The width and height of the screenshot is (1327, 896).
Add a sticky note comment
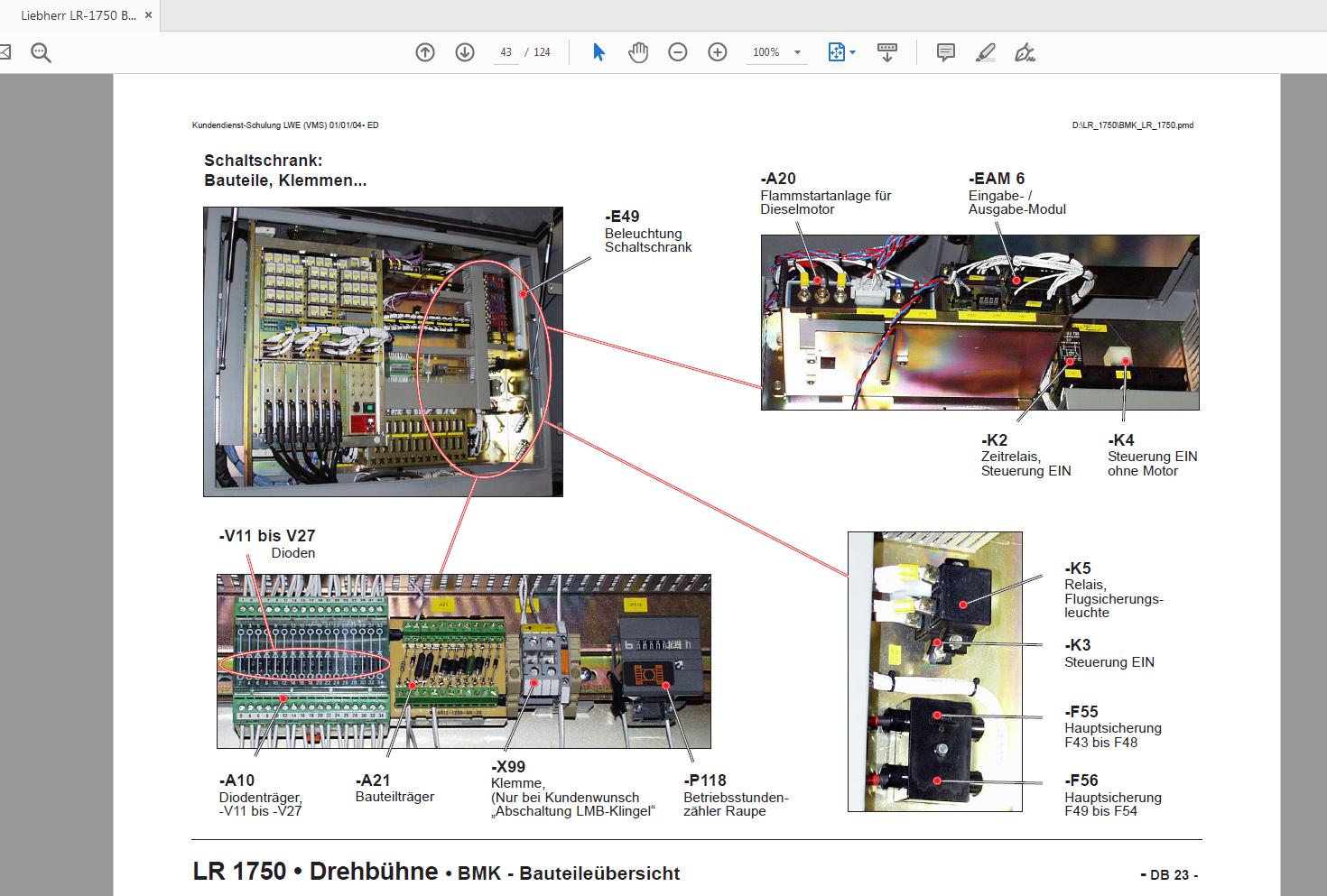pyautogui.click(x=944, y=51)
